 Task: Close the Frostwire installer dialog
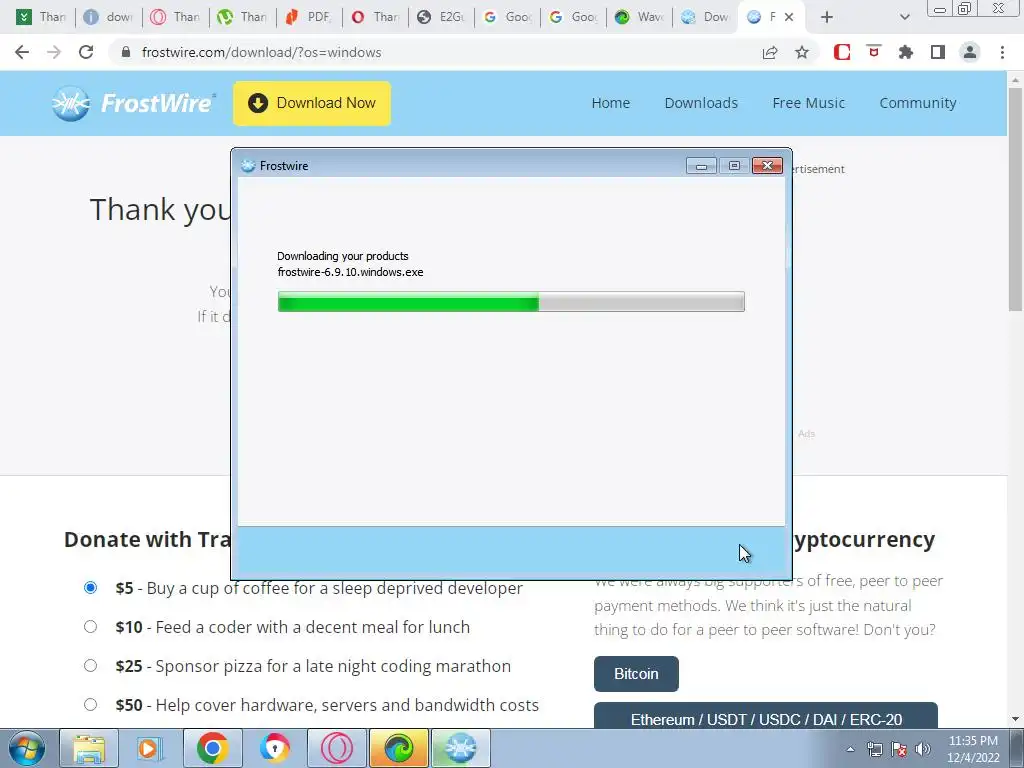point(767,166)
